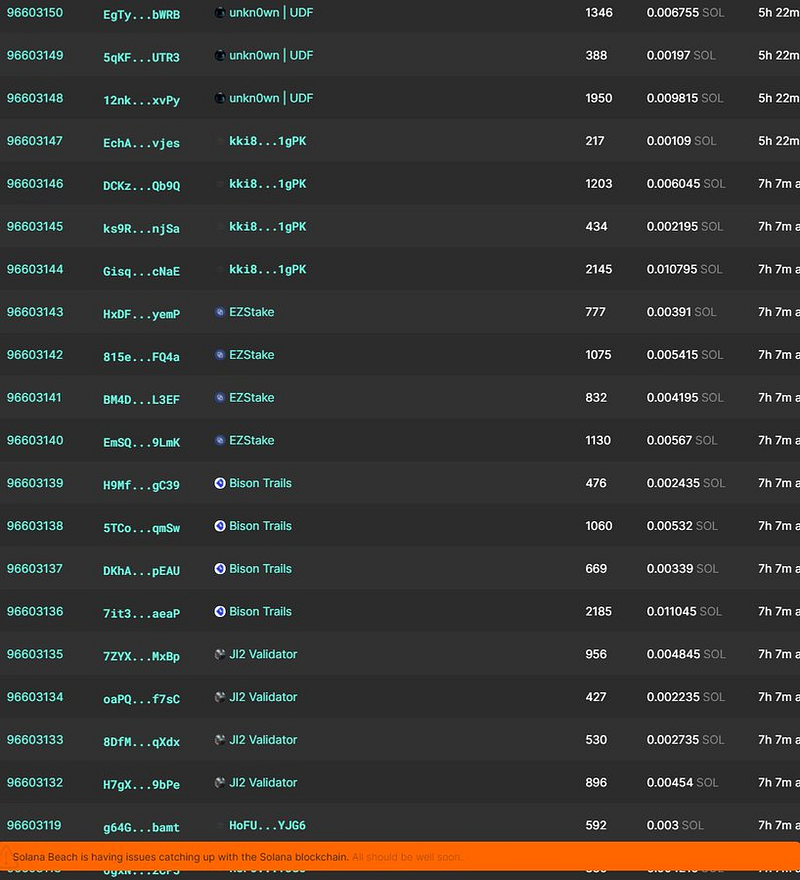Open block 96603149
The image size is (800, 880).
35,55
